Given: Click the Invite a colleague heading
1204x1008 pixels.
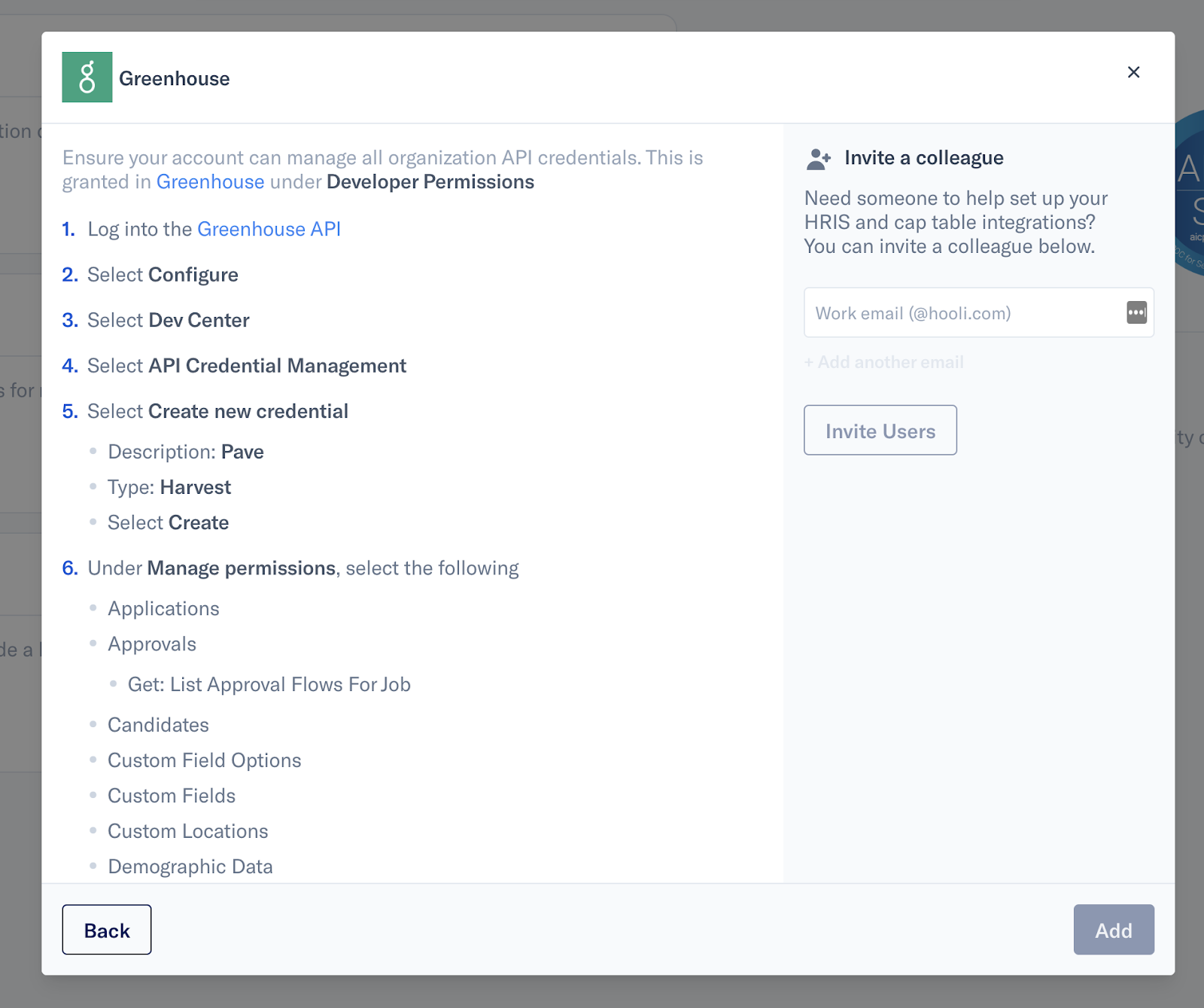Looking at the screenshot, I should (924, 158).
